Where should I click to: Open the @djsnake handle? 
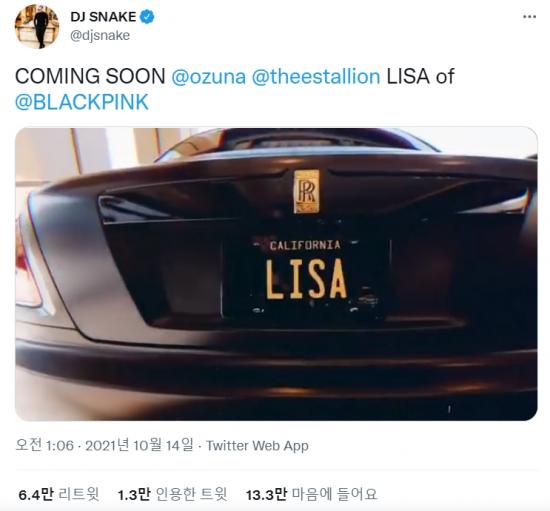[x=100, y=35]
